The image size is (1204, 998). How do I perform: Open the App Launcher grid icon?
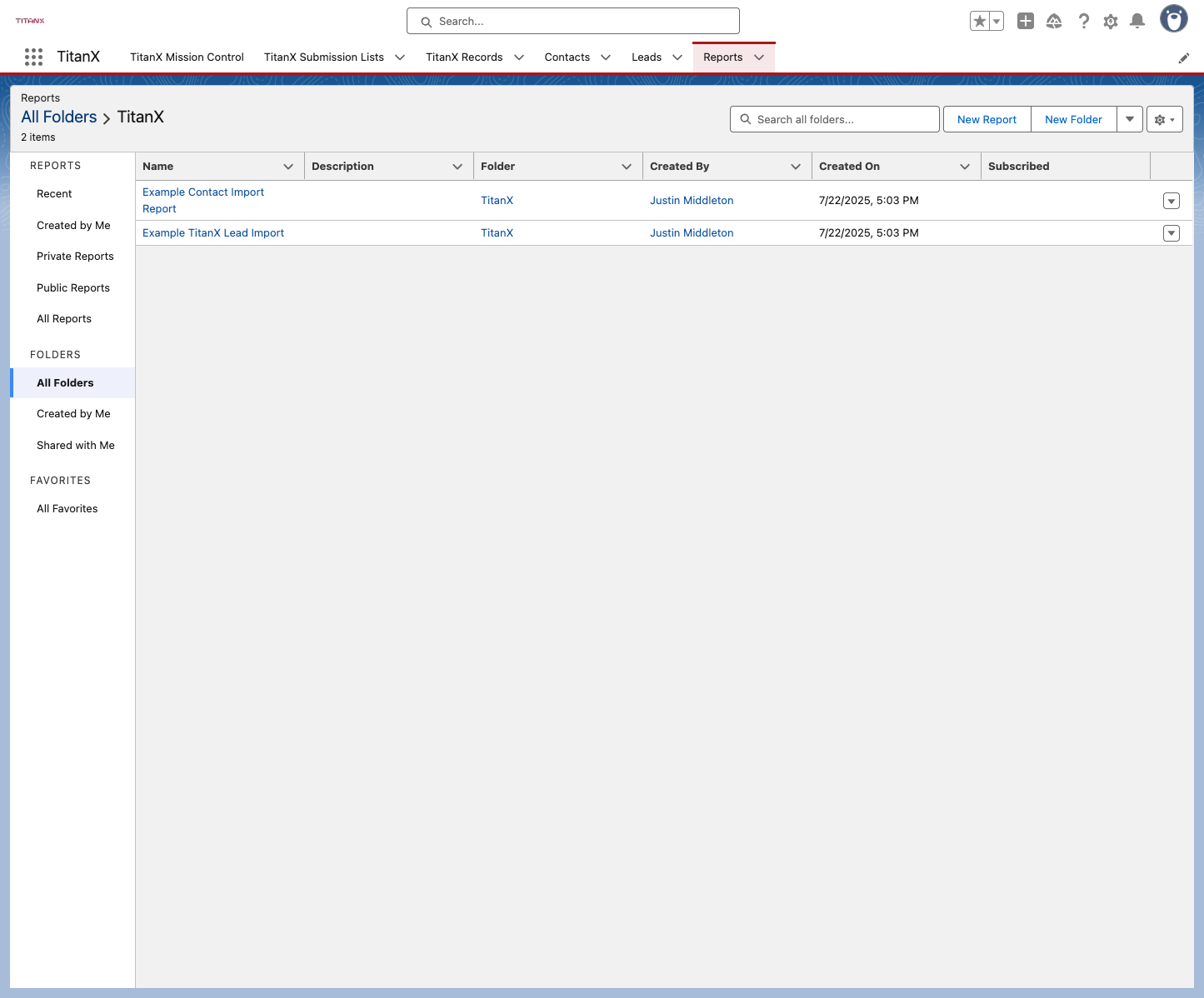[x=33, y=57]
